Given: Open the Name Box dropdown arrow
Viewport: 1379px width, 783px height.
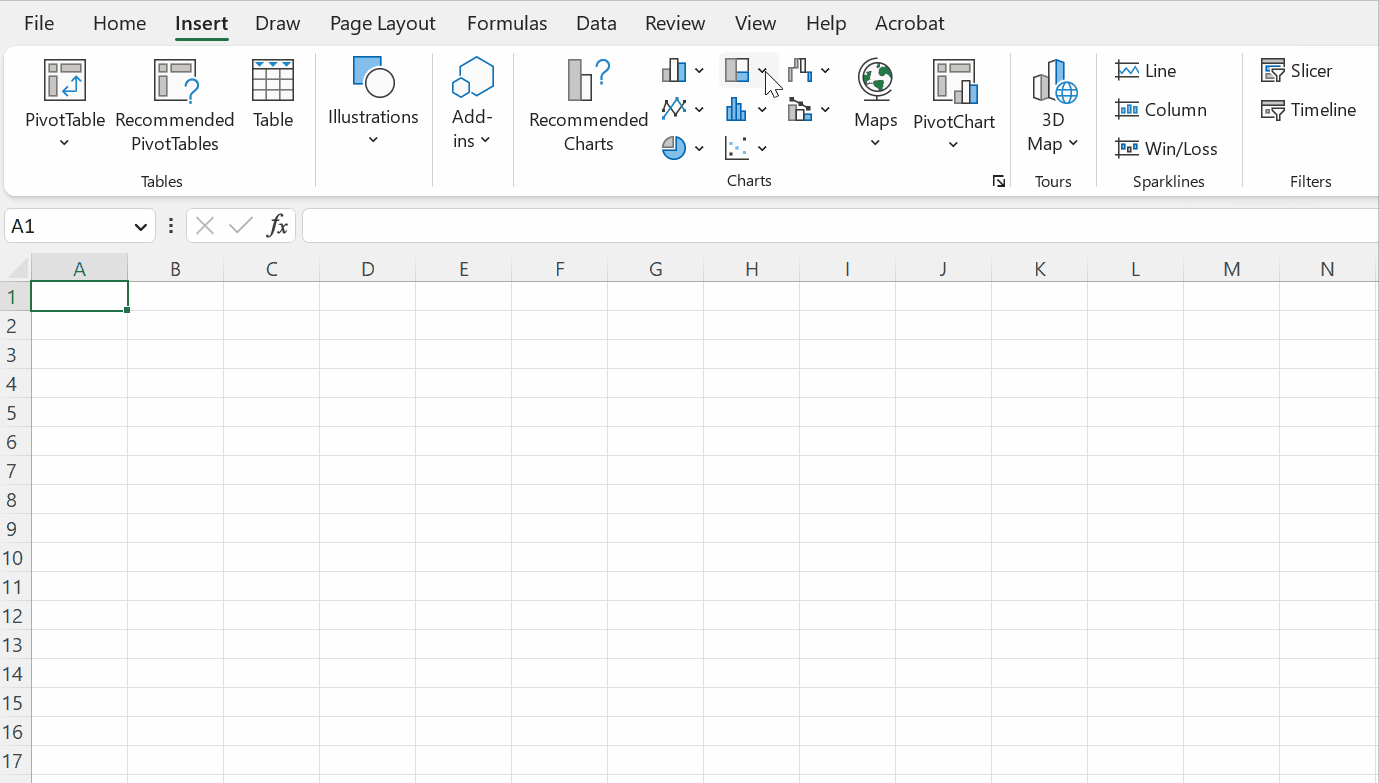Looking at the screenshot, I should 140,227.
